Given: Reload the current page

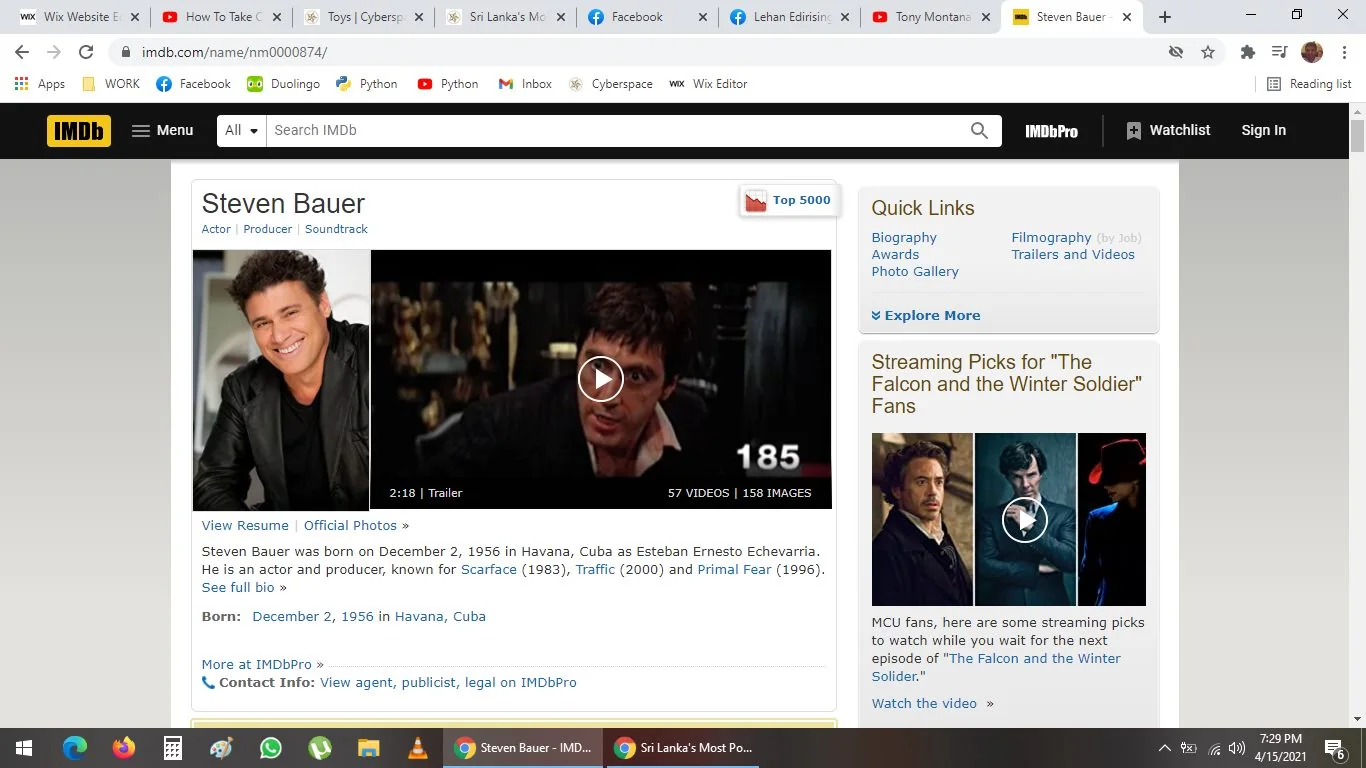Looking at the screenshot, I should pyautogui.click(x=86, y=52).
